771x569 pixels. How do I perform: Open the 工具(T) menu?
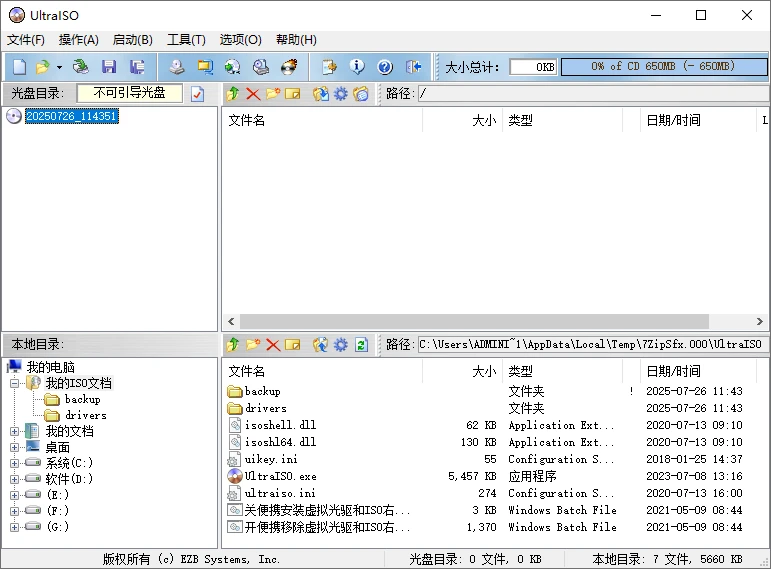coord(186,40)
